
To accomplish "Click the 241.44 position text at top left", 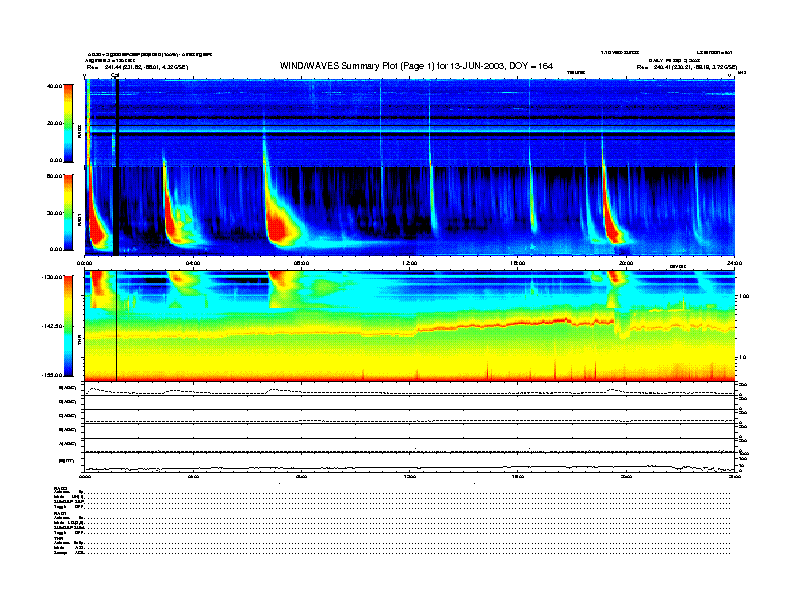I will 137,67.
